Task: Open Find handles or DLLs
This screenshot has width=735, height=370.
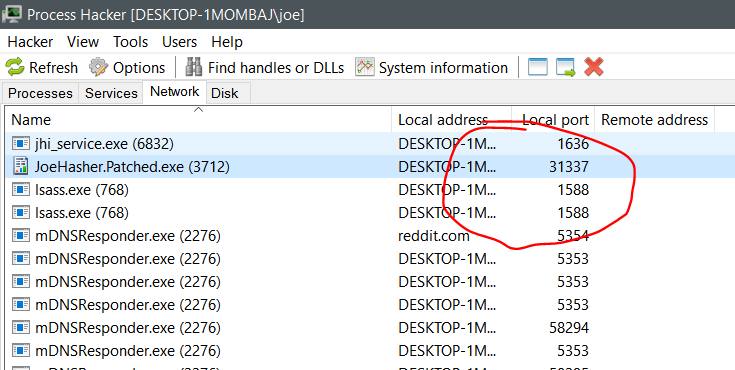Action: click(x=264, y=68)
